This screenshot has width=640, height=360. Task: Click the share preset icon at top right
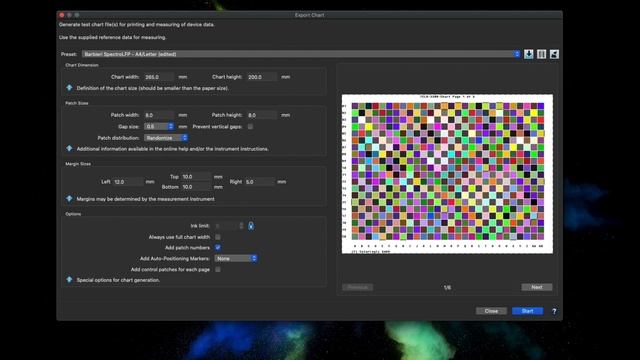[x=554, y=54]
